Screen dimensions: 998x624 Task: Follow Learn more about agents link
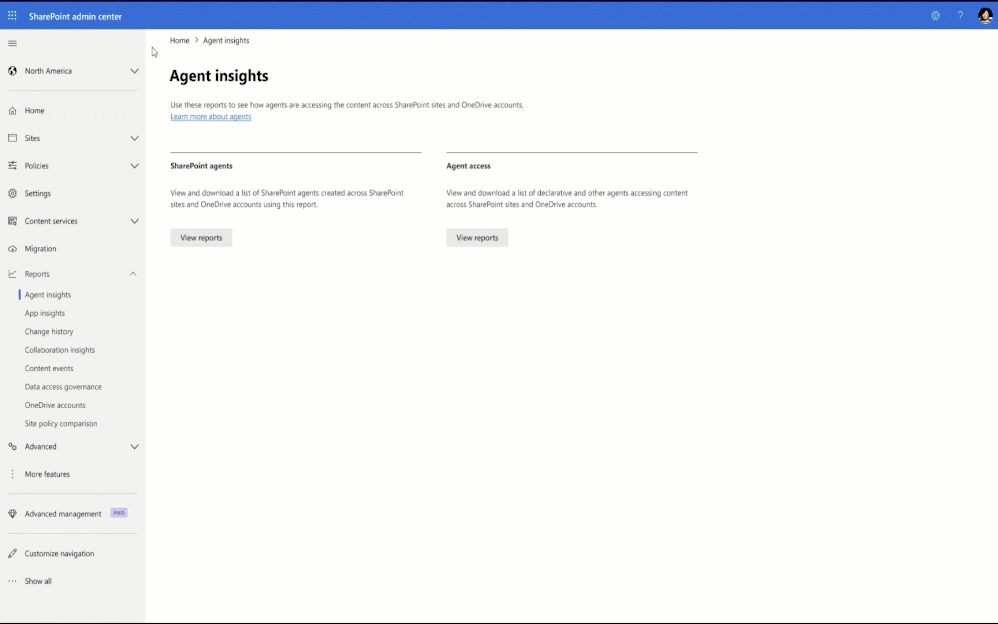pyautogui.click(x=211, y=117)
